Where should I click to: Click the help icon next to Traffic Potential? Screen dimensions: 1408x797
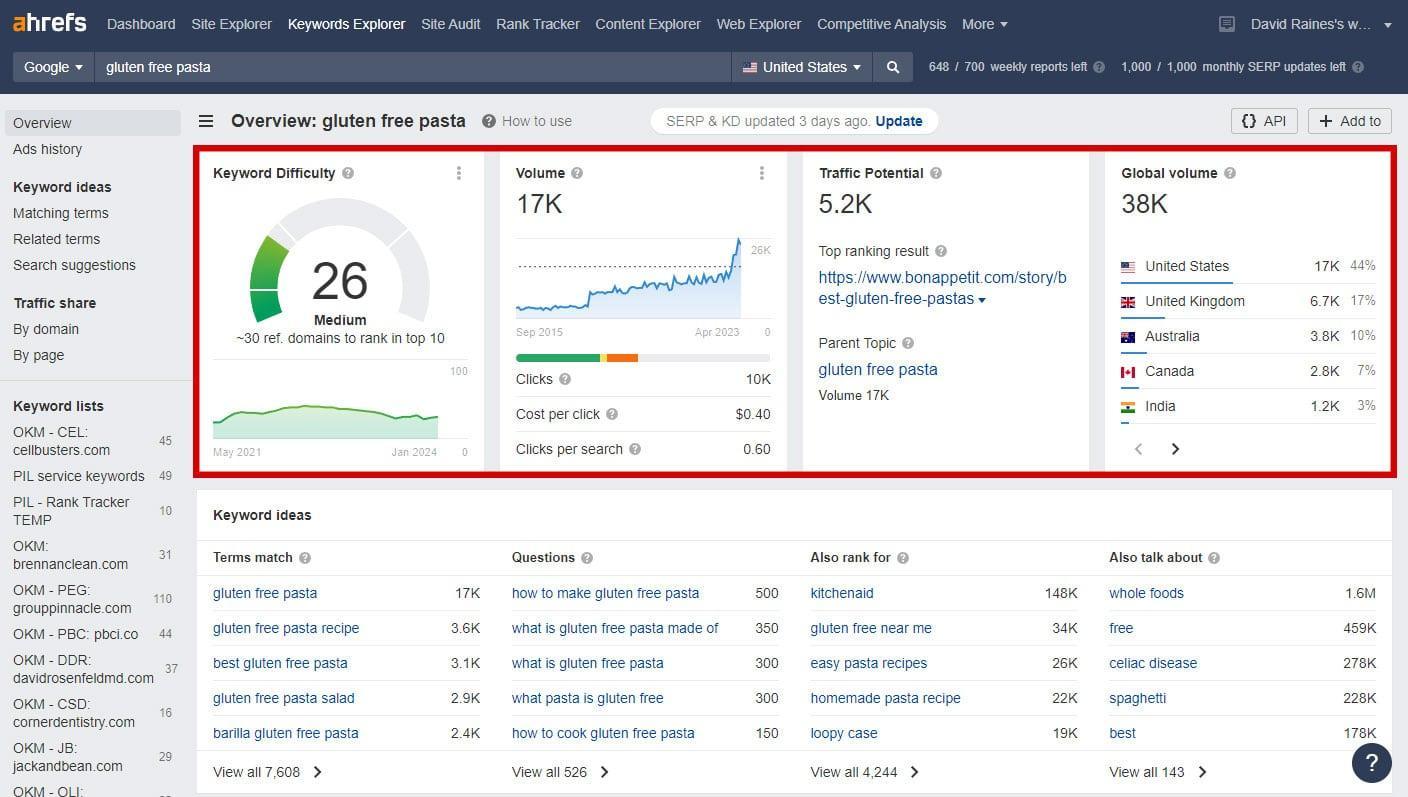point(936,172)
